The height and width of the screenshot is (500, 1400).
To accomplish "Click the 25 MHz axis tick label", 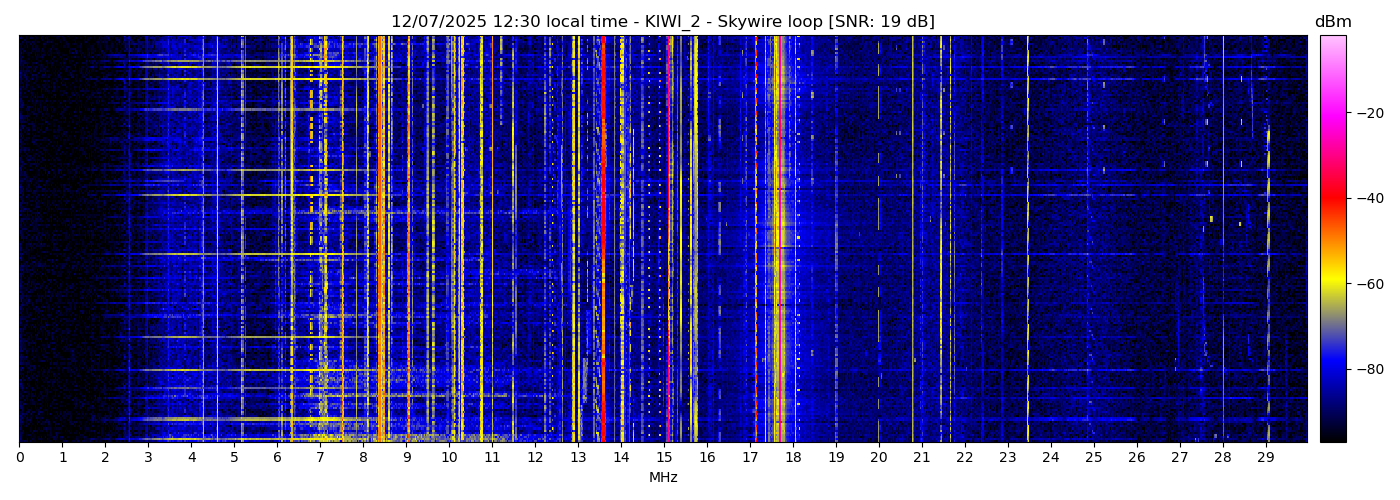I will (1093, 458).
